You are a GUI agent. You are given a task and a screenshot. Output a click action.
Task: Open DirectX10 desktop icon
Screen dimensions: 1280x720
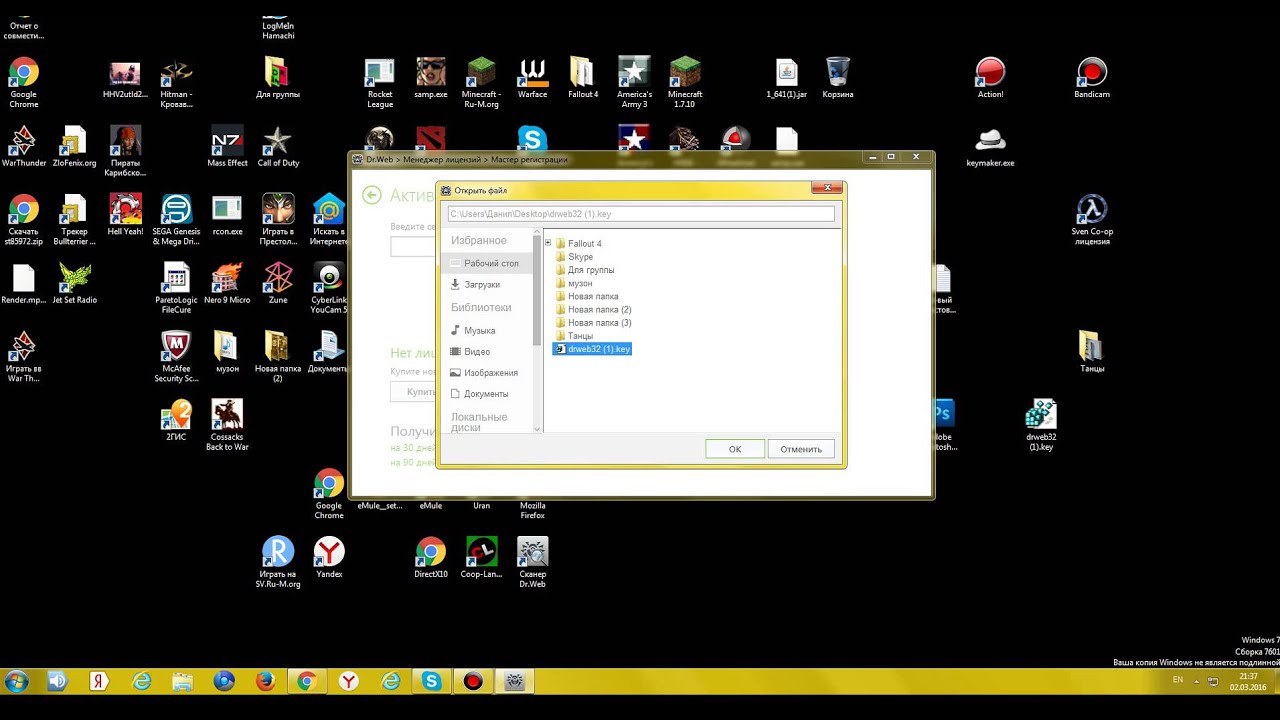click(x=431, y=557)
